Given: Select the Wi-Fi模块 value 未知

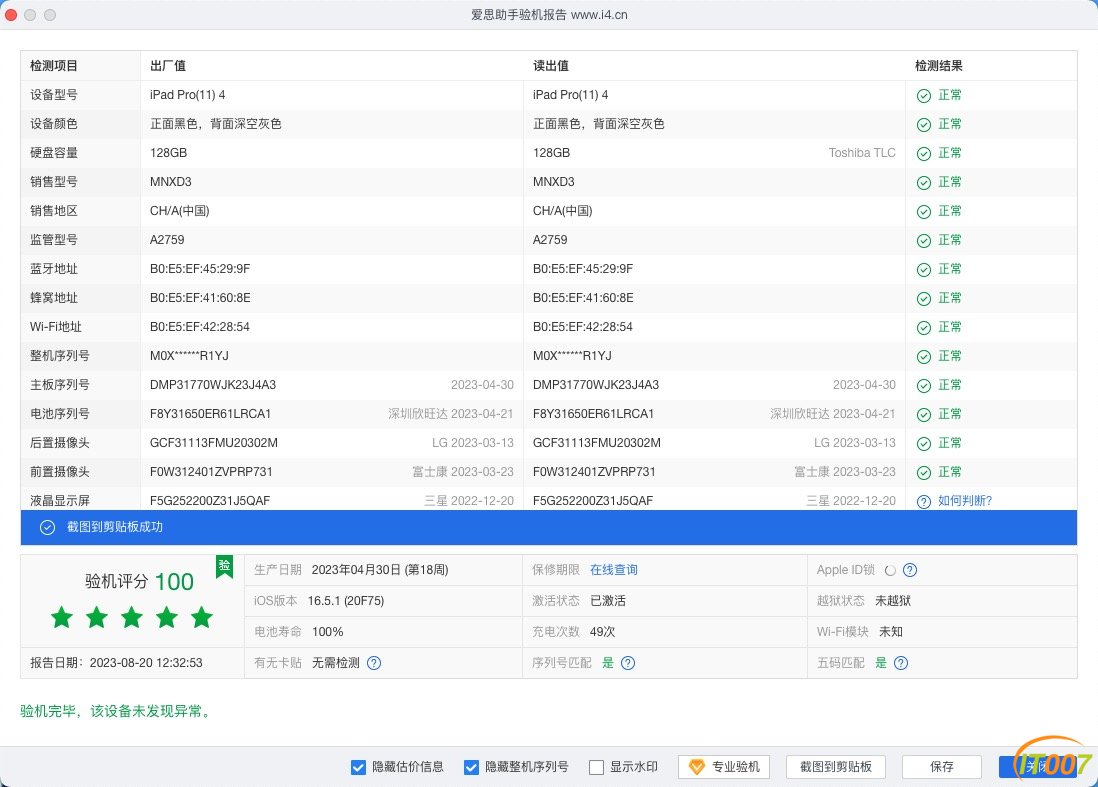Looking at the screenshot, I should click(891, 632).
